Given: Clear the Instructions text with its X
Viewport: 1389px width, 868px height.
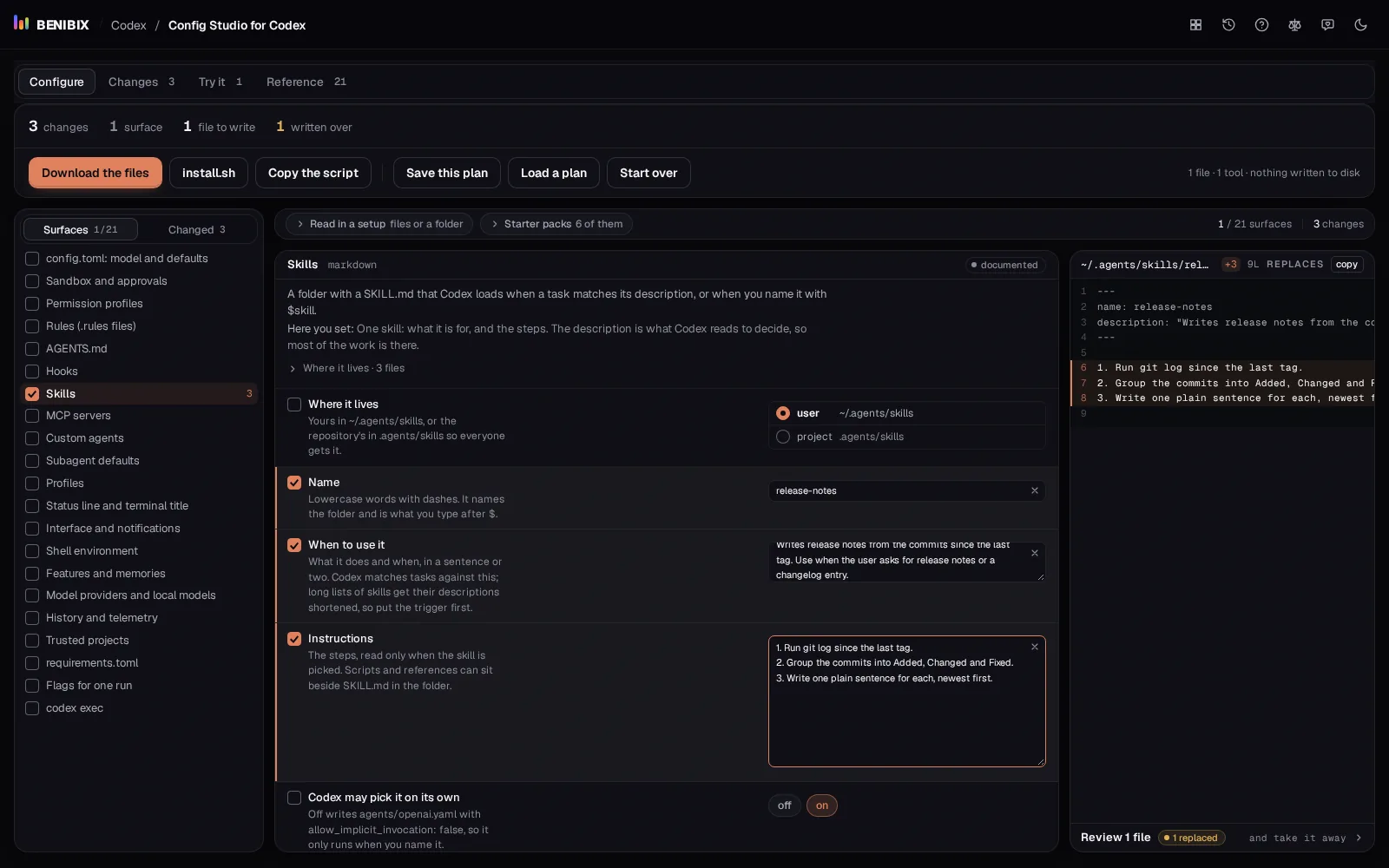Looking at the screenshot, I should click(x=1035, y=647).
